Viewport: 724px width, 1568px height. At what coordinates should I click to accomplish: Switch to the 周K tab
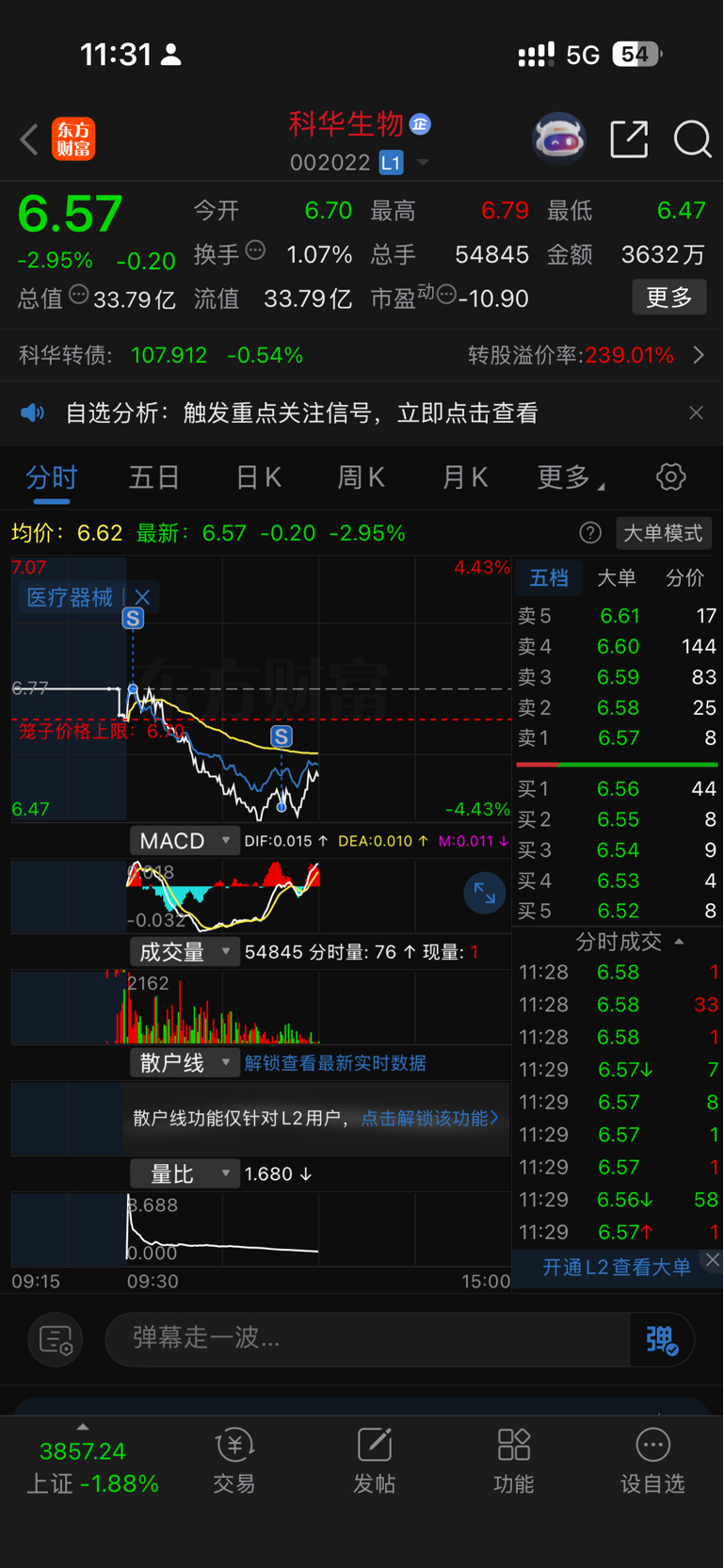coord(362,477)
